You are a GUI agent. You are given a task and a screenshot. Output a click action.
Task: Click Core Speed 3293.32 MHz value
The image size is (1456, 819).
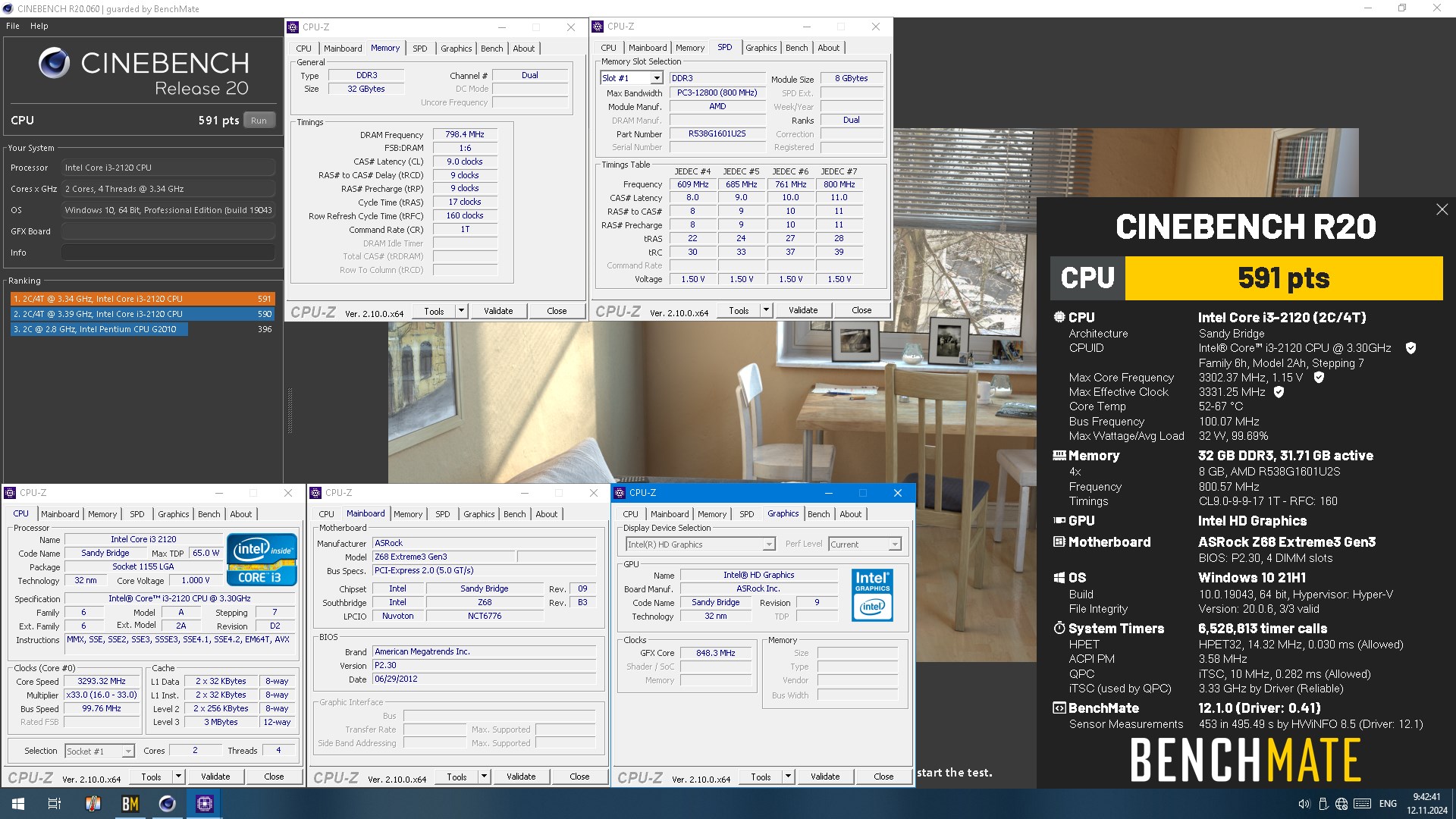click(102, 681)
